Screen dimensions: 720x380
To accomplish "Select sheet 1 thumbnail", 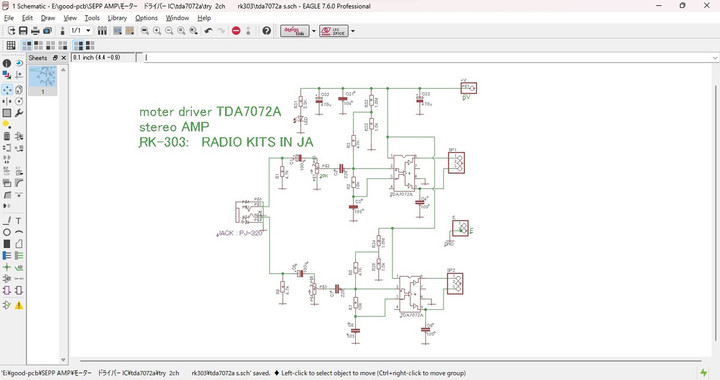I will (43, 80).
